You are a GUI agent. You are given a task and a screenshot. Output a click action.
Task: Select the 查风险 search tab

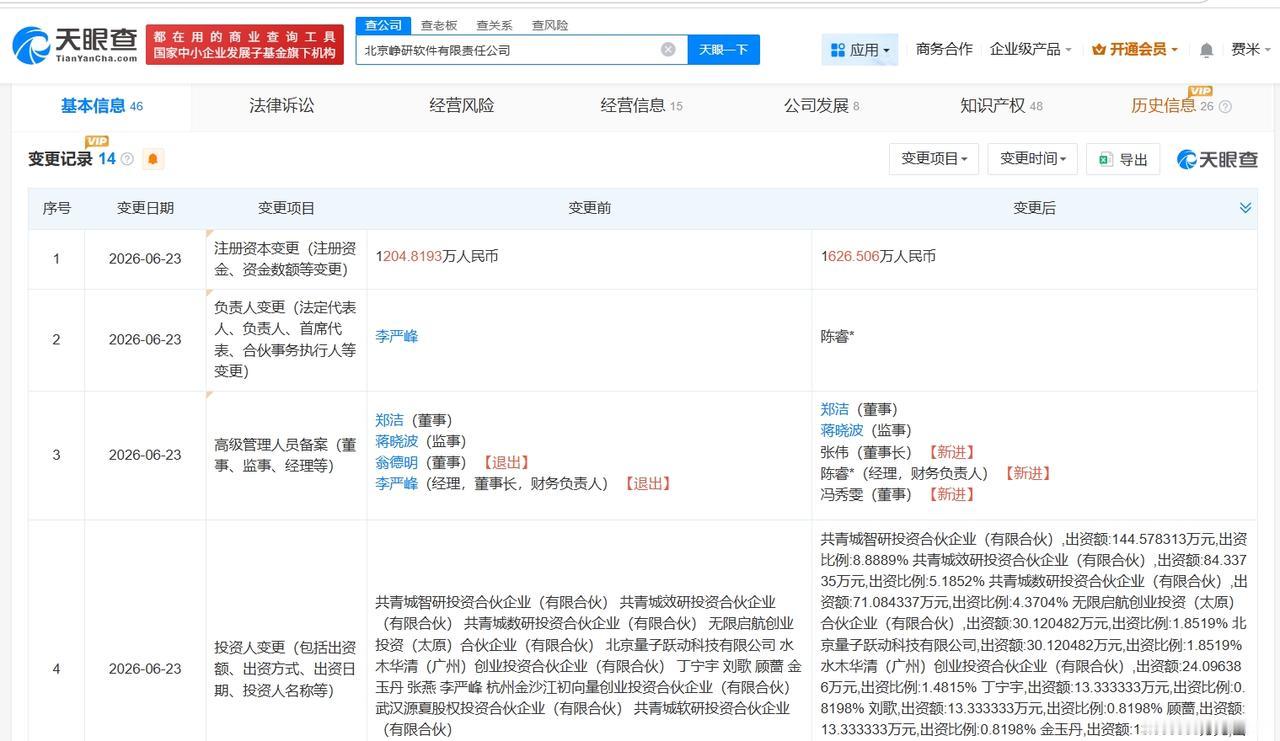point(550,25)
